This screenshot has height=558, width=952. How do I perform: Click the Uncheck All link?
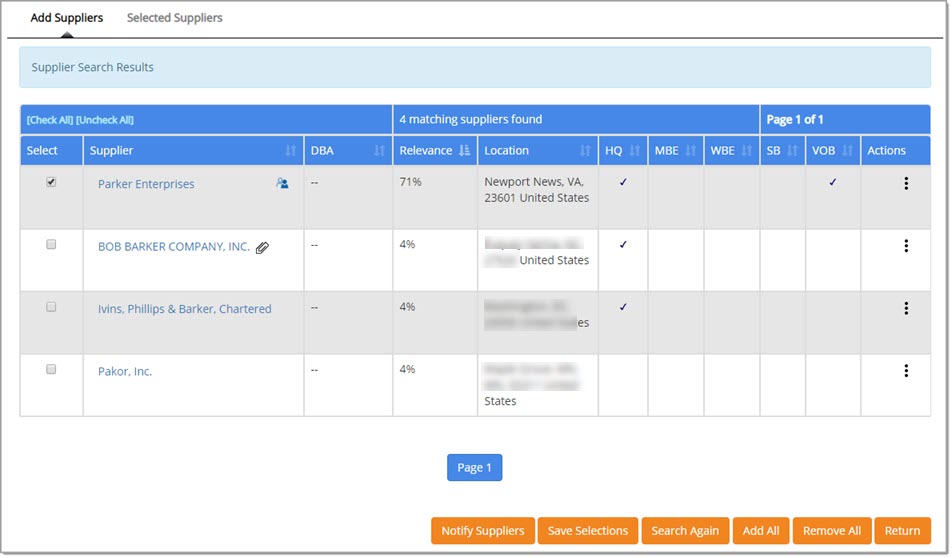pos(104,120)
